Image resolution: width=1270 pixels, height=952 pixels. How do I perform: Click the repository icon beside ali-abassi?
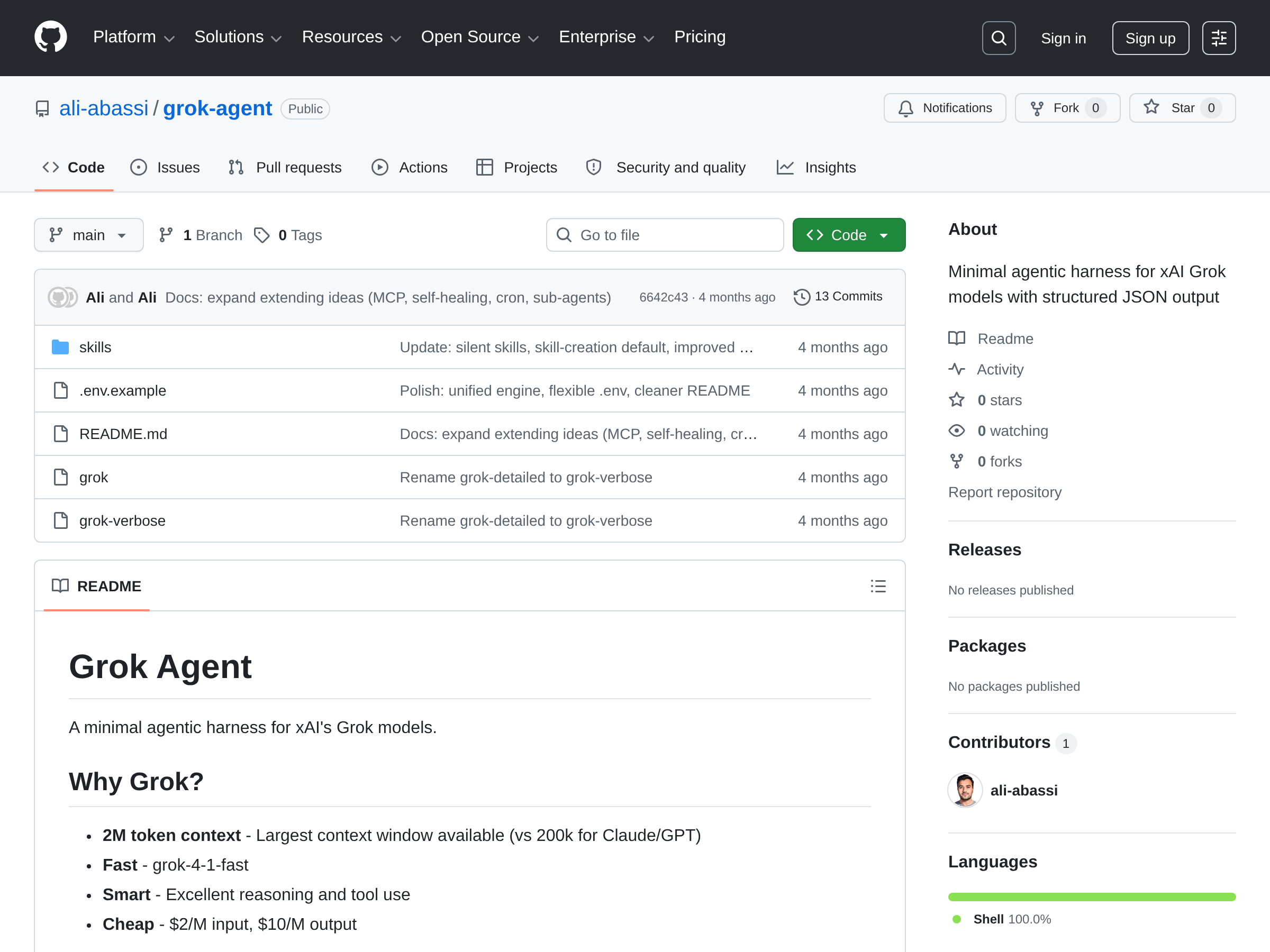click(x=42, y=108)
